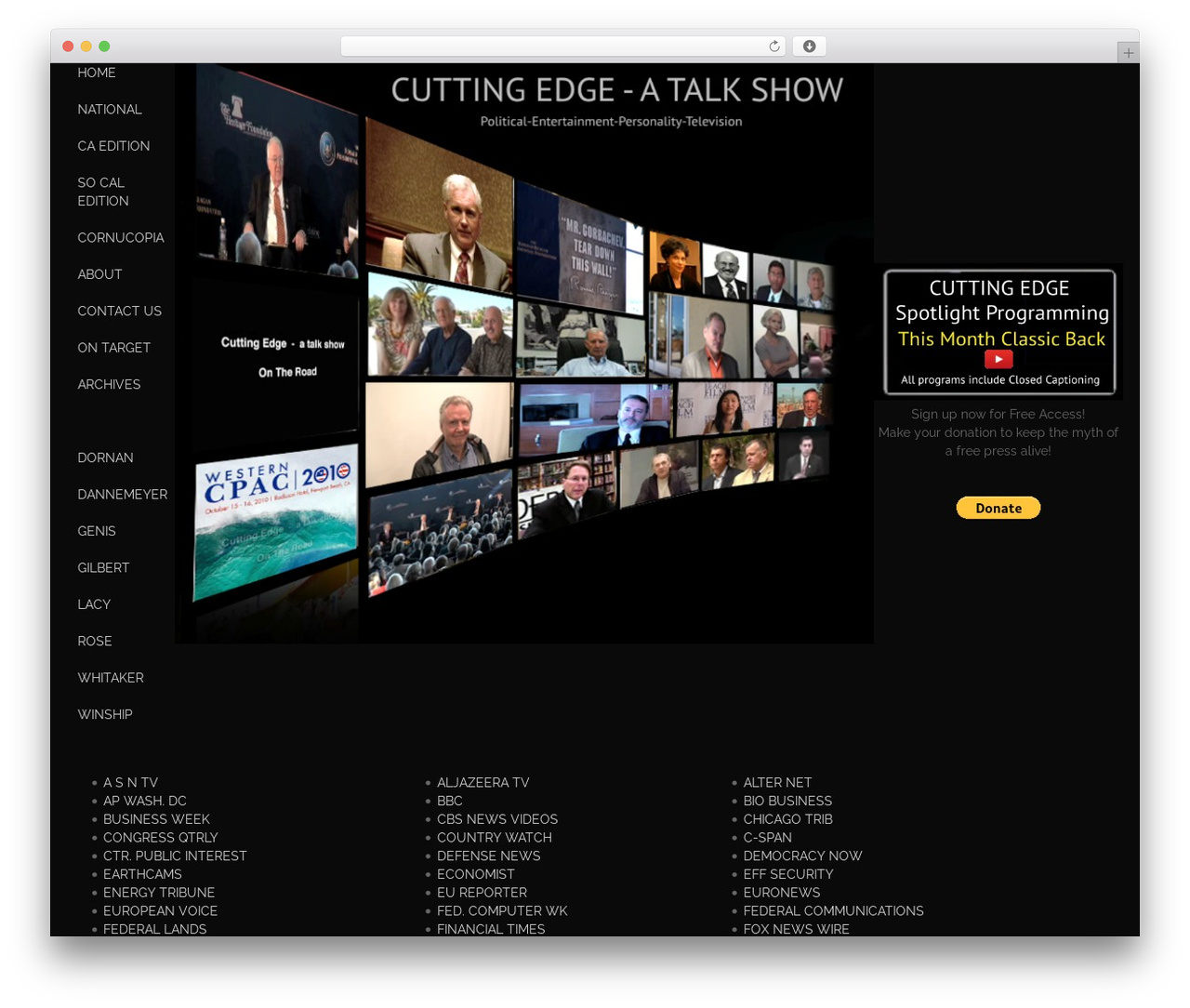Add a new browser tab
The width and height of the screenshot is (1190, 1008).
pos(1128,53)
